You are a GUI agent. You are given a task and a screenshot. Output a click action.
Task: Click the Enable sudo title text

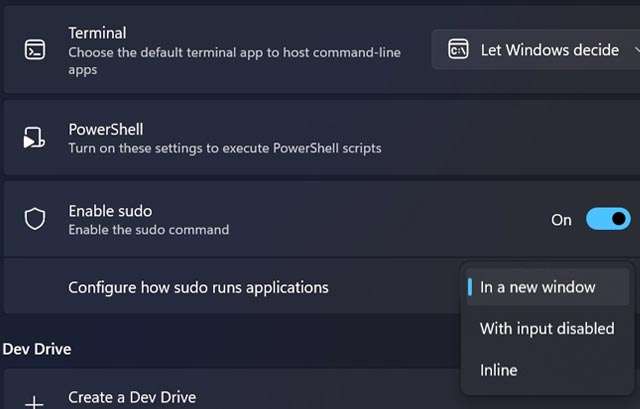point(110,211)
